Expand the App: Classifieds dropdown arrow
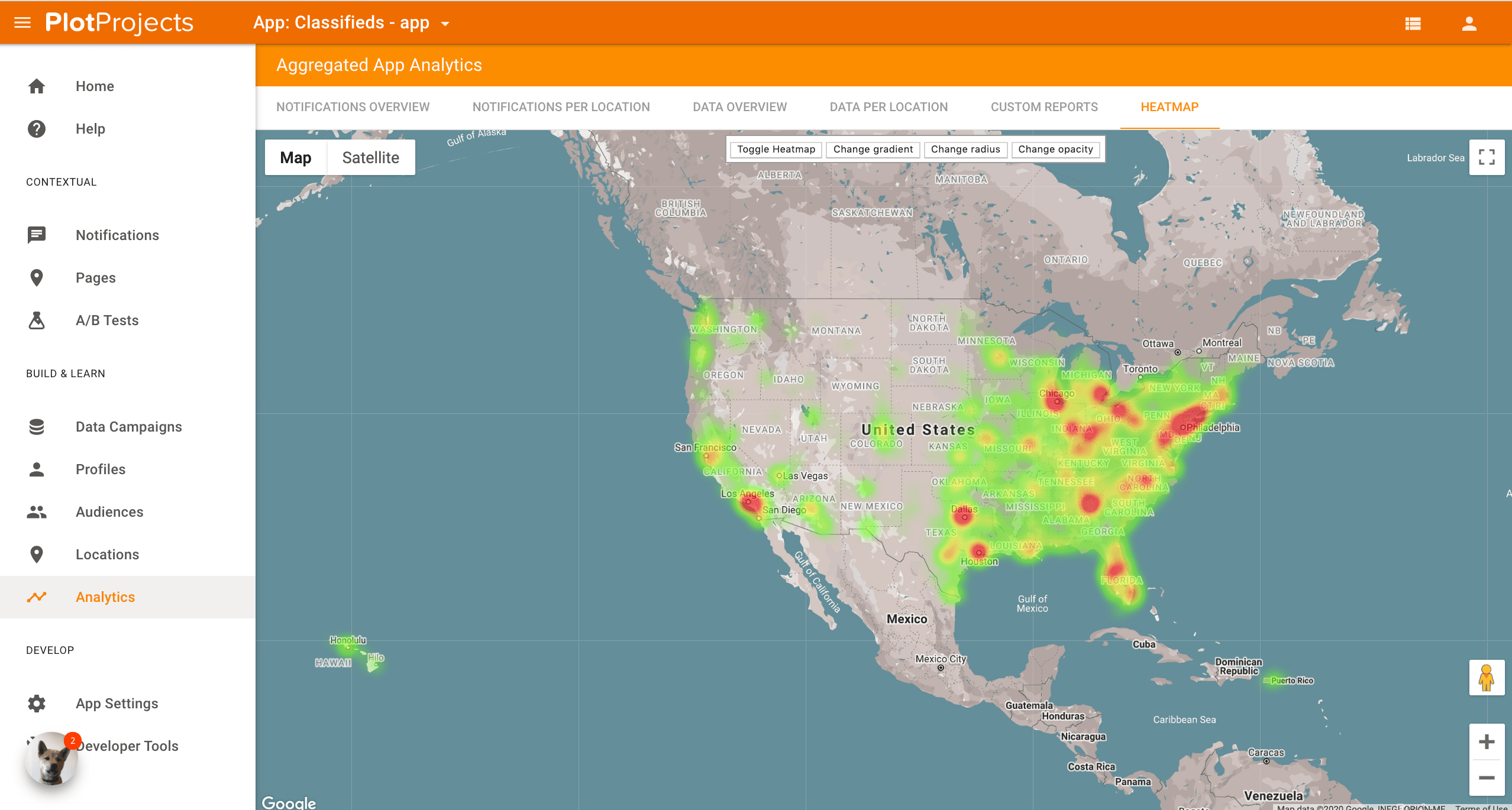1512x810 pixels. tap(445, 24)
